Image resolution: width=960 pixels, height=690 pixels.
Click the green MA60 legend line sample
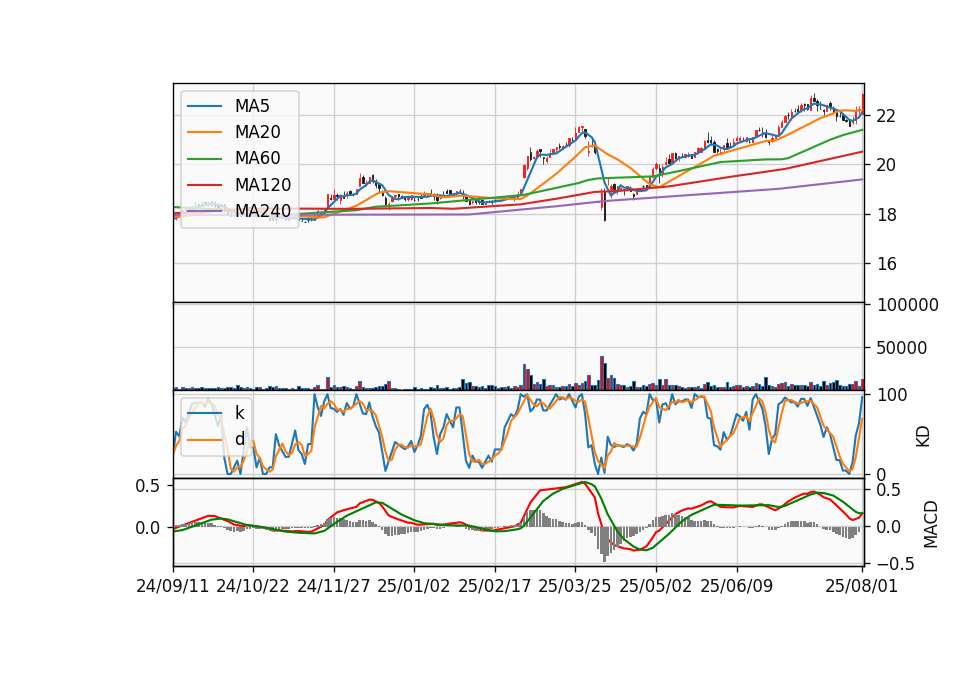click(204, 159)
